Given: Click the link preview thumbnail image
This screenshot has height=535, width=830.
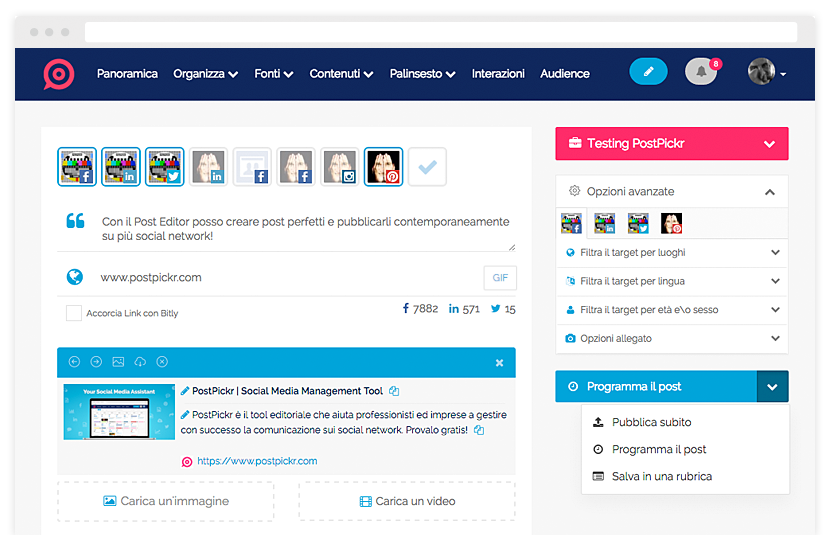Looking at the screenshot, I should [119, 412].
